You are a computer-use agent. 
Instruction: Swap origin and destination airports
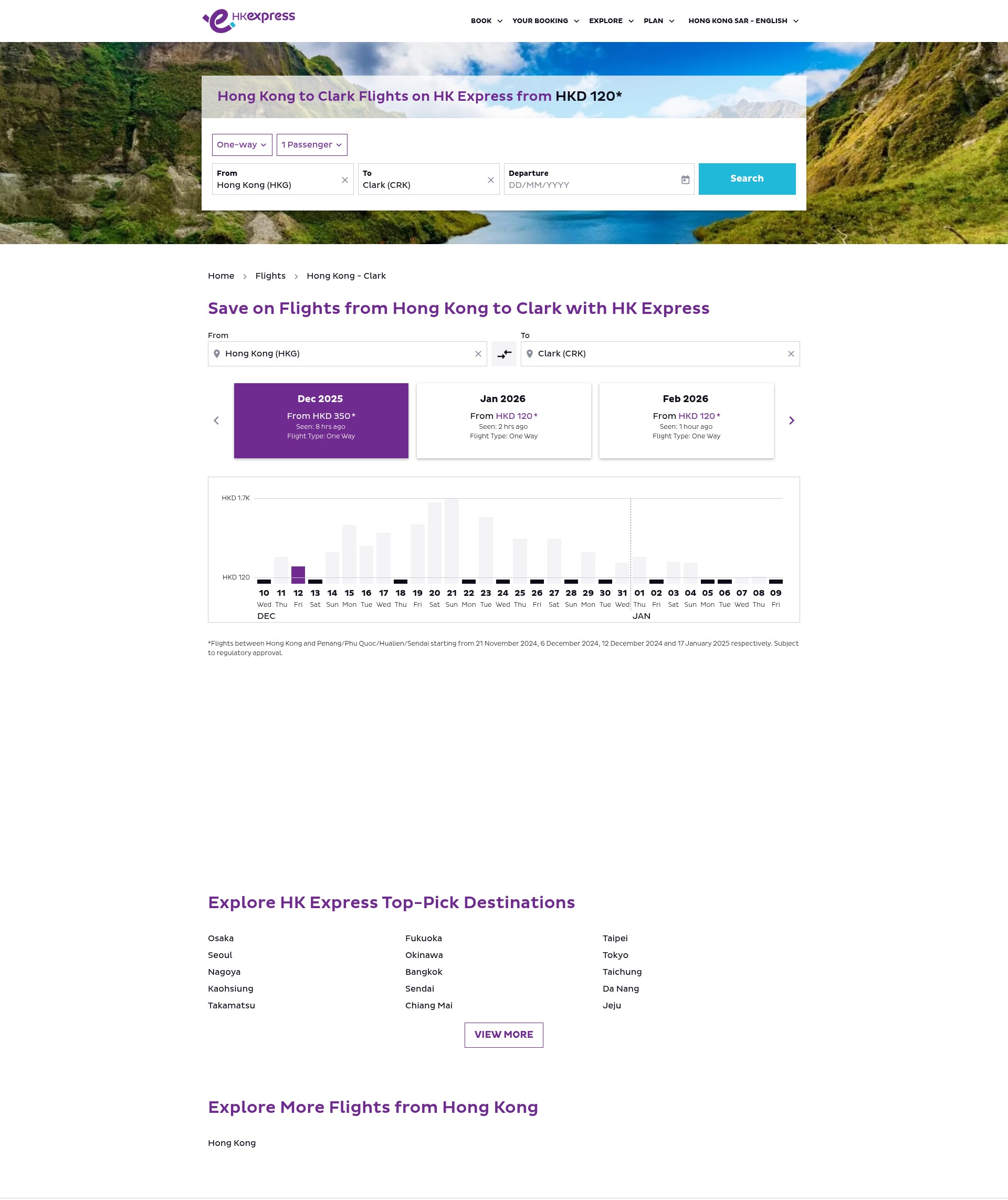coord(504,354)
